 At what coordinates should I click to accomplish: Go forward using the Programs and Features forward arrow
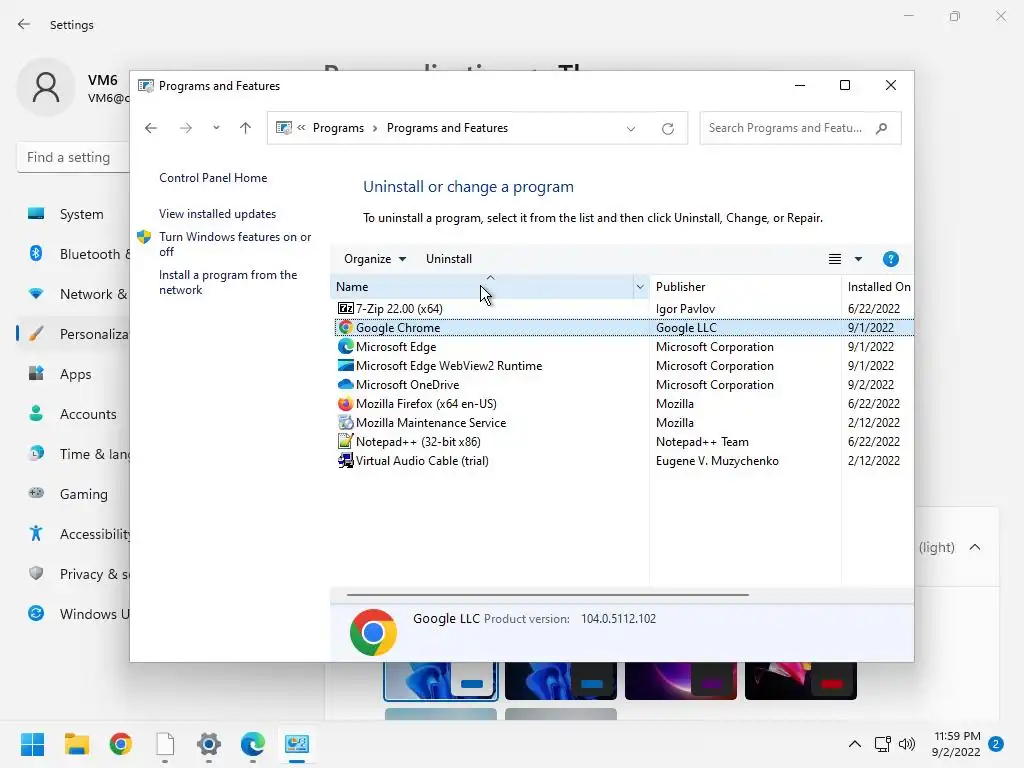(x=185, y=128)
